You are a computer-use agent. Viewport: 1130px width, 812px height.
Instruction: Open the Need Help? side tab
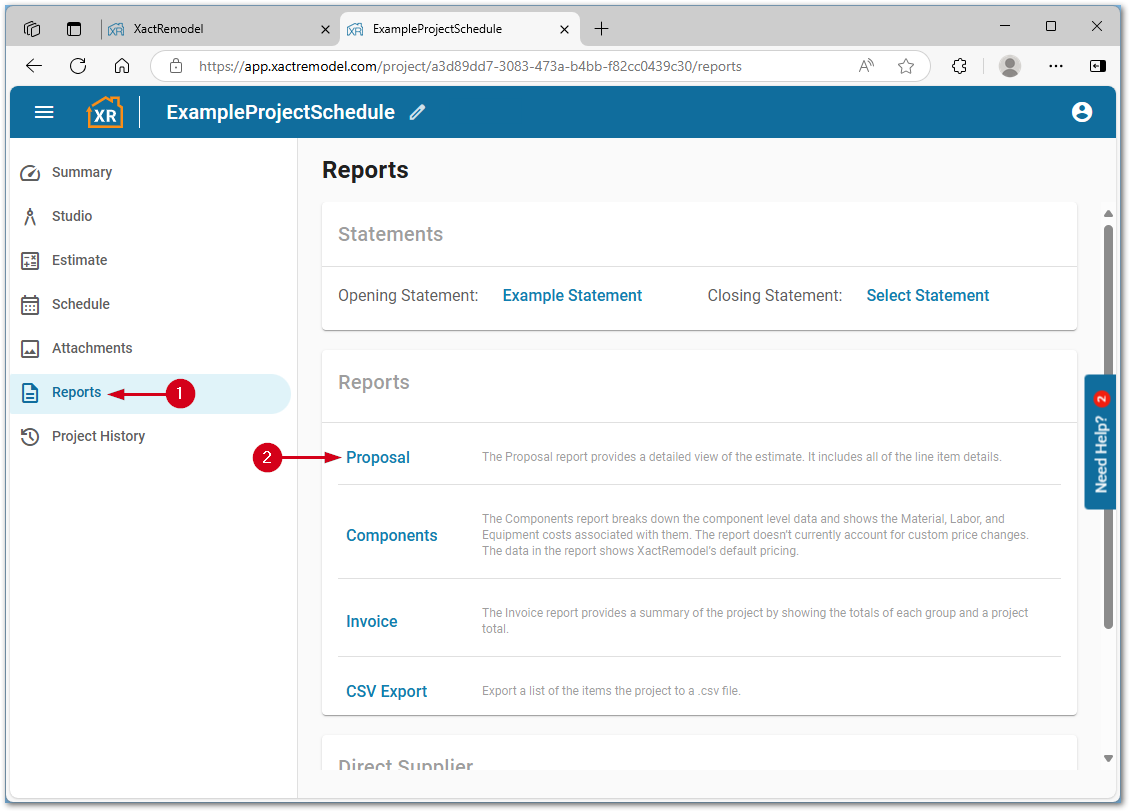1100,442
